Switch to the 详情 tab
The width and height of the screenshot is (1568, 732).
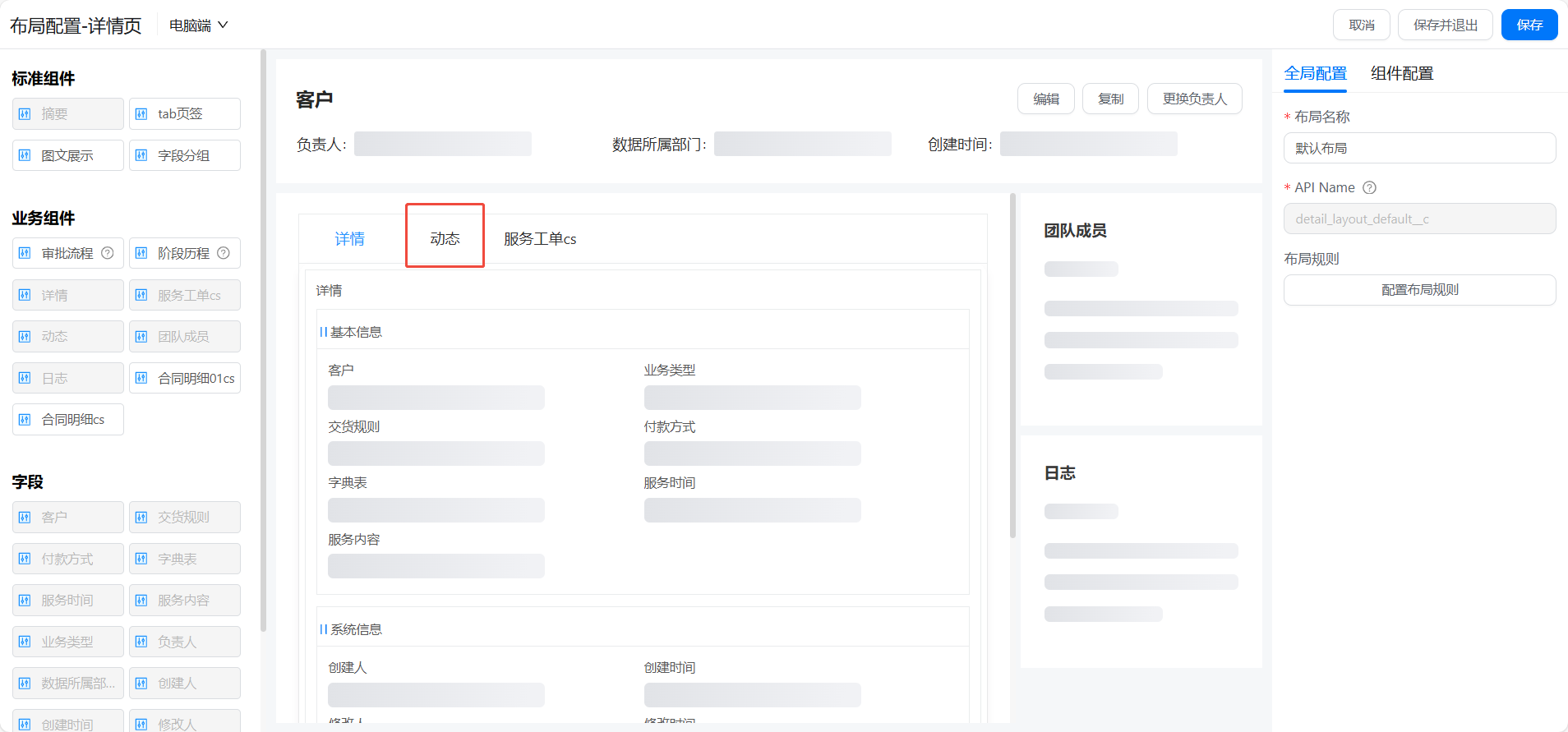(x=349, y=239)
